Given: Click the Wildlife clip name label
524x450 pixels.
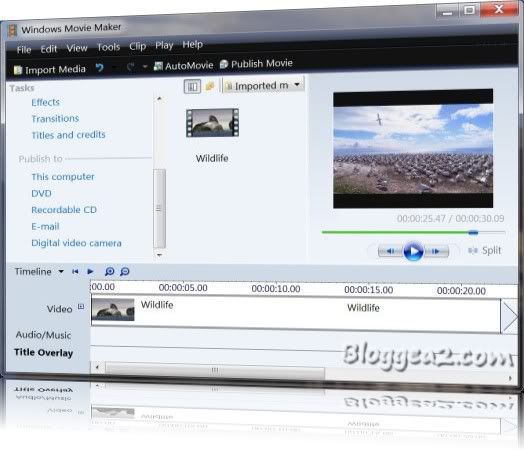Looking at the screenshot, I should pos(212,158).
